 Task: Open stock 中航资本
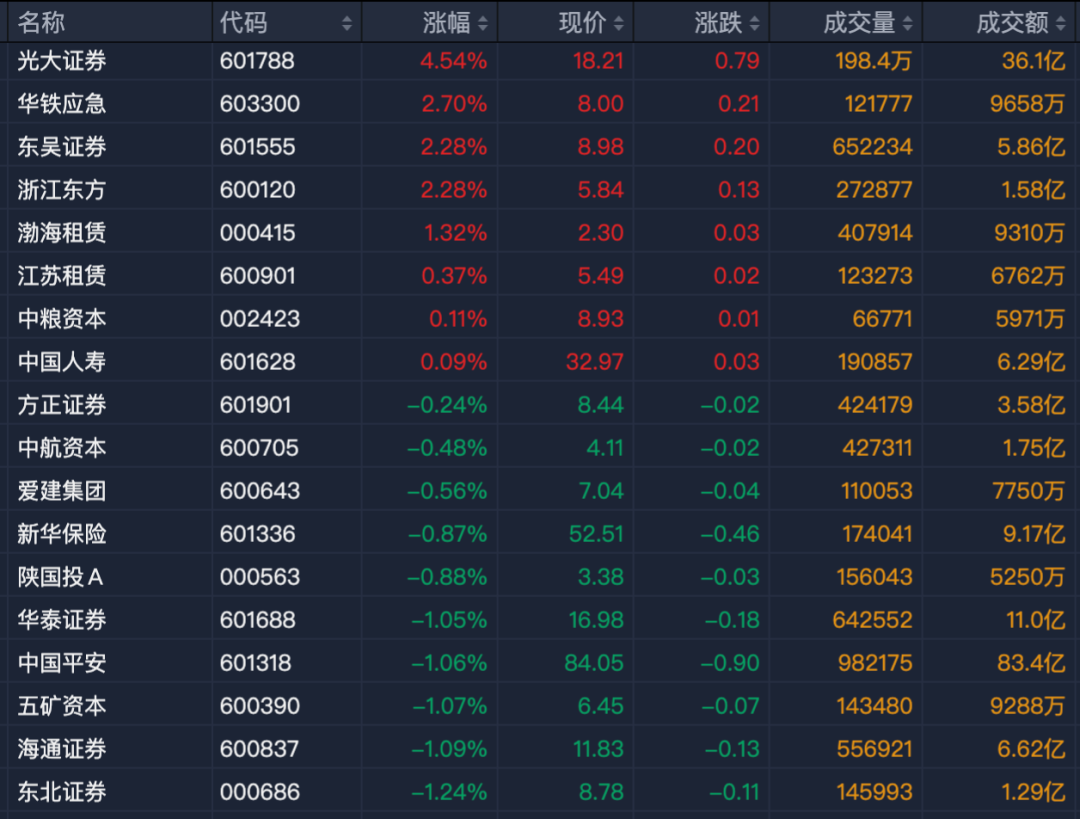(x=62, y=448)
